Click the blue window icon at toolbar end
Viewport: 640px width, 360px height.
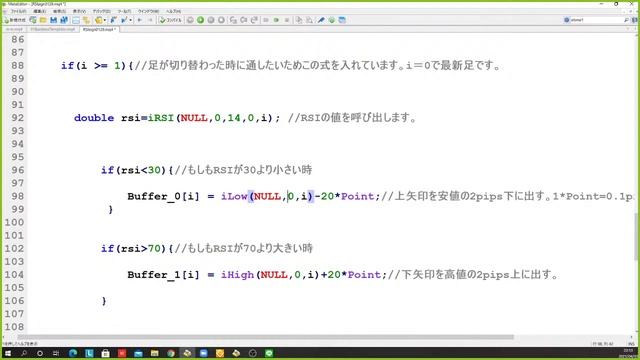coord(342,20)
